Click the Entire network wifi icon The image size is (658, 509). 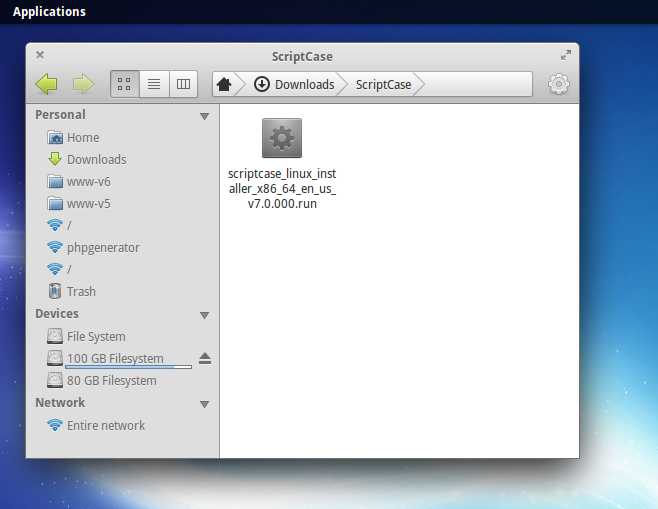[55, 425]
